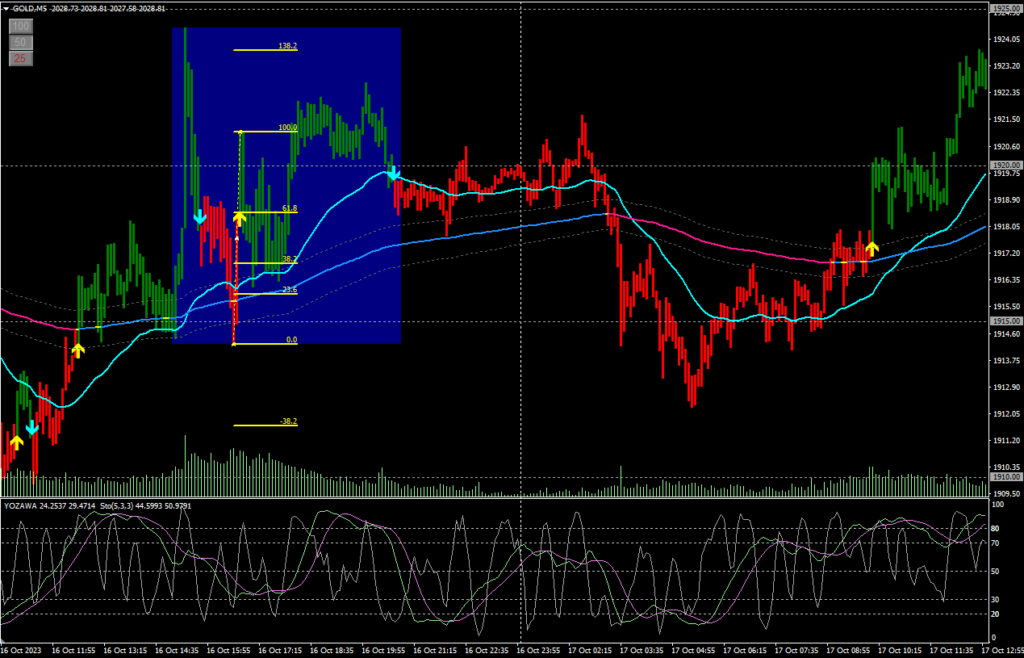Click the 50 button in top-left
Viewport: 1024px width, 658px height.
point(19,42)
